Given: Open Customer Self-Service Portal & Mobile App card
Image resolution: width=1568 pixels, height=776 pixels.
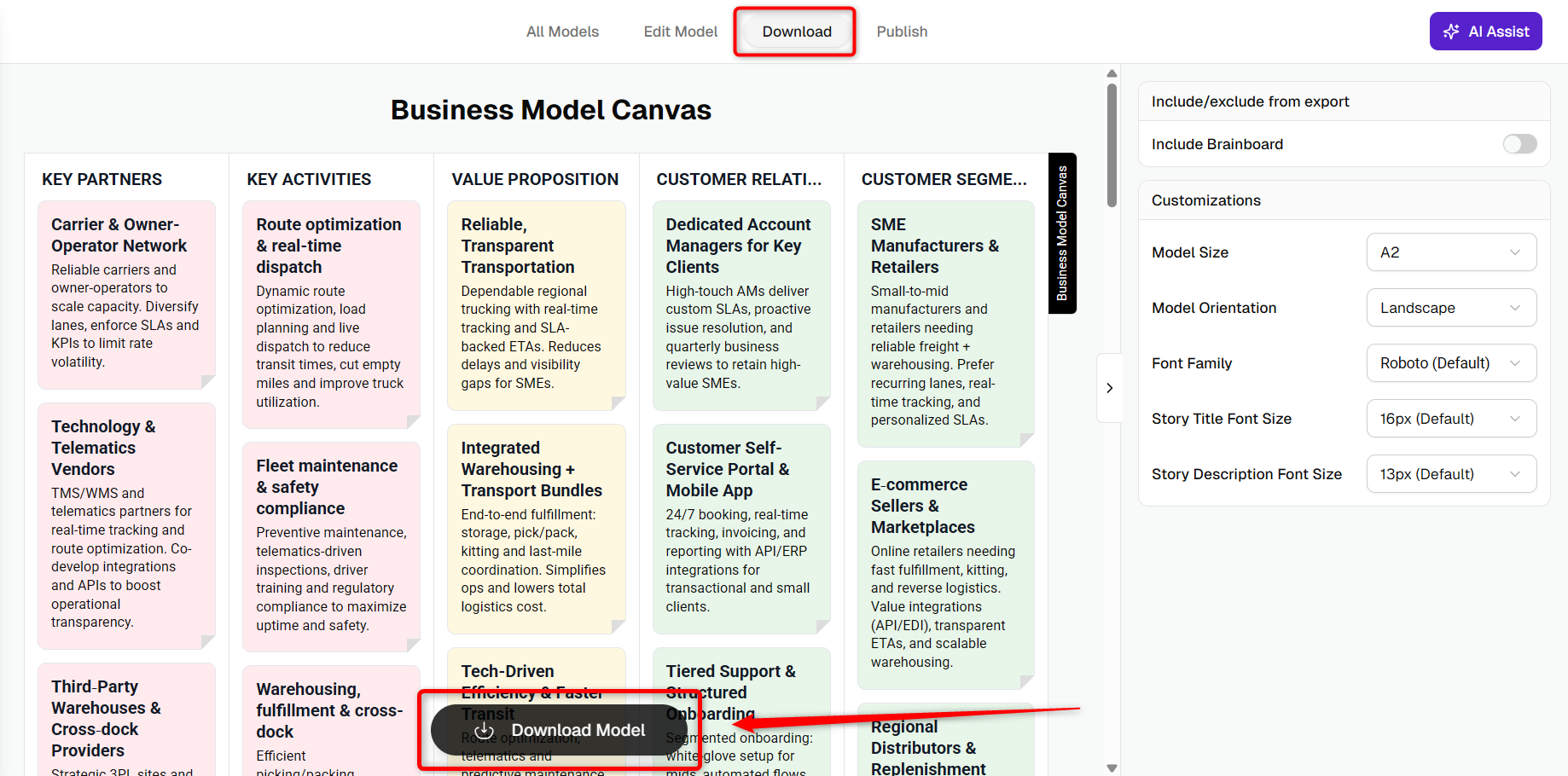Looking at the screenshot, I should (740, 529).
